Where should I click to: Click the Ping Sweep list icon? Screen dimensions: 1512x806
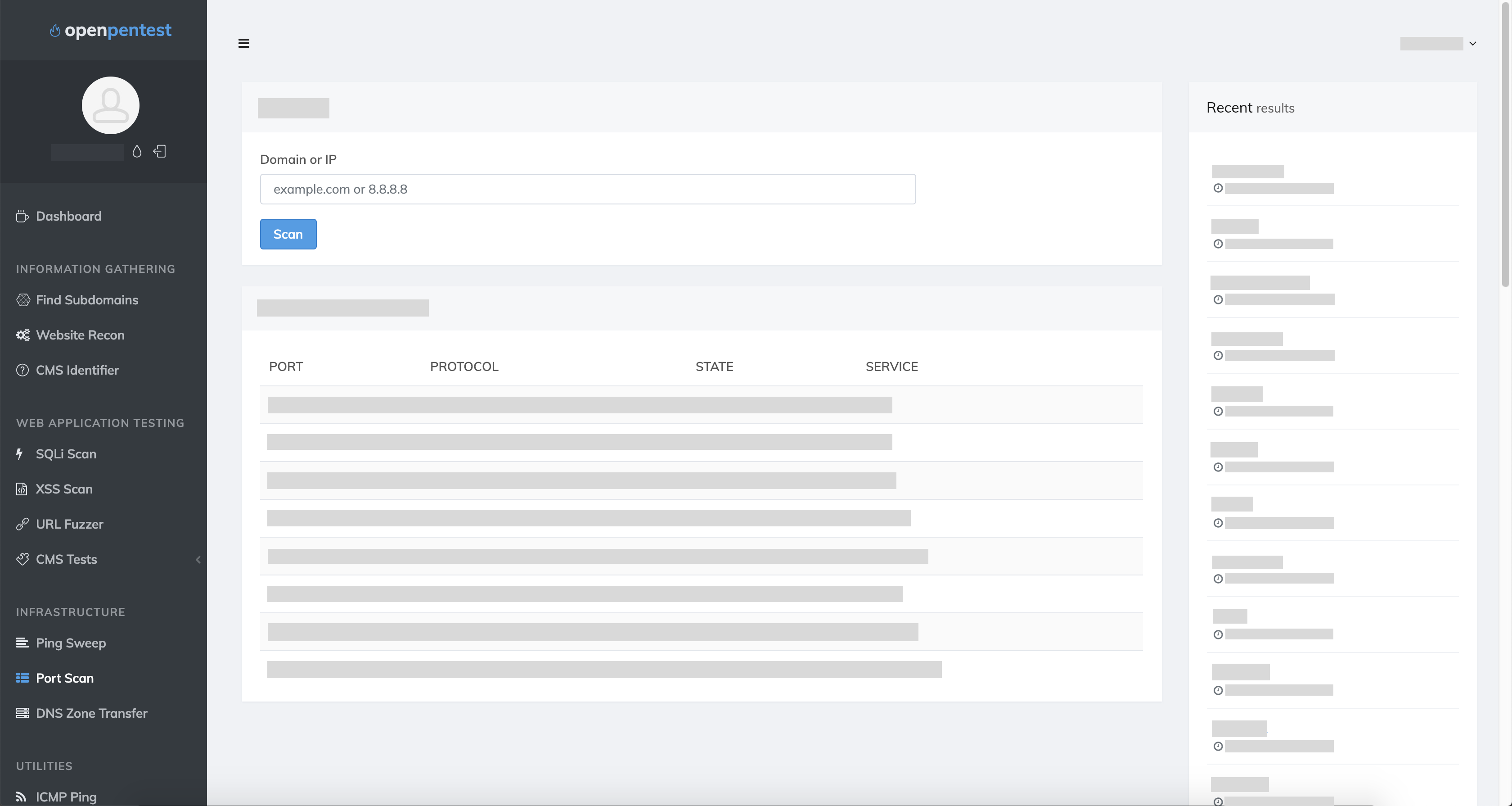(22, 643)
